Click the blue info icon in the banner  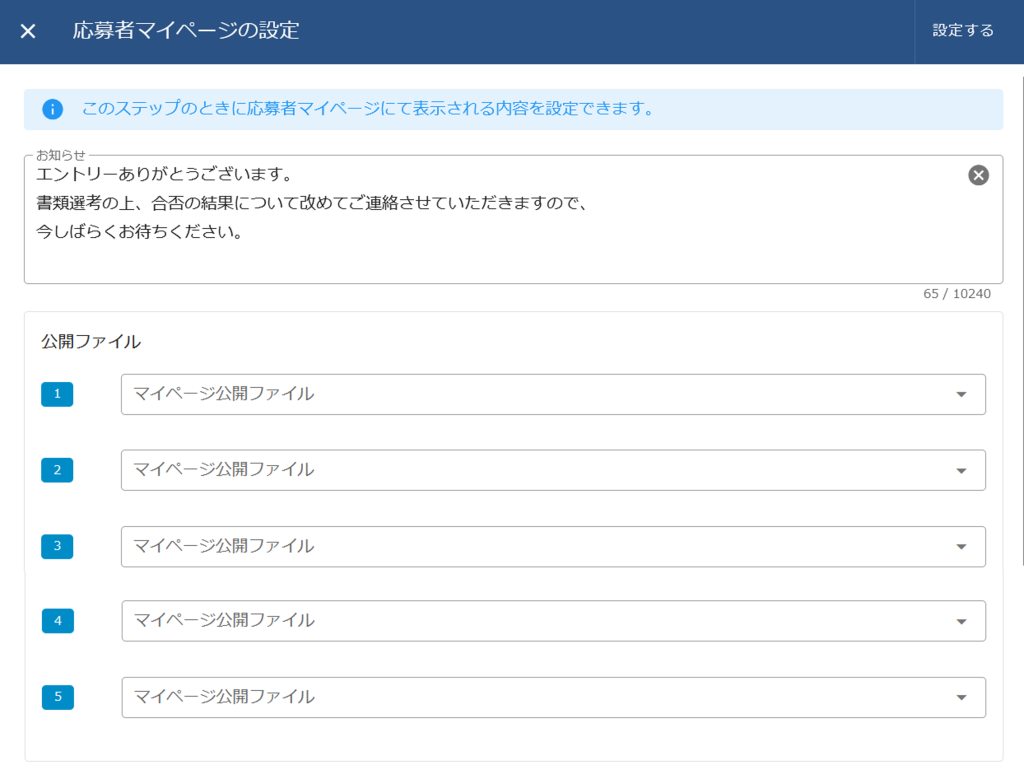coord(53,109)
